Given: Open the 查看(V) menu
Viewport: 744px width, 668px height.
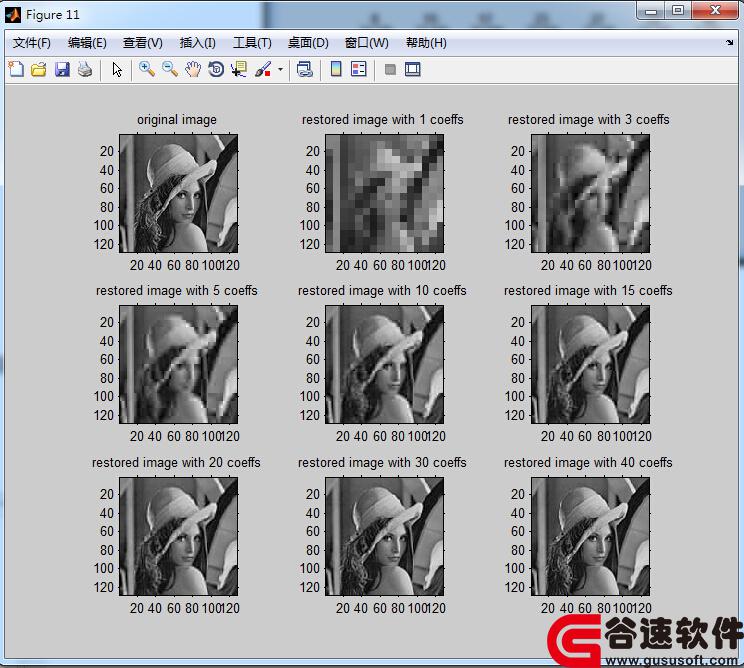Looking at the screenshot, I should (143, 43).
